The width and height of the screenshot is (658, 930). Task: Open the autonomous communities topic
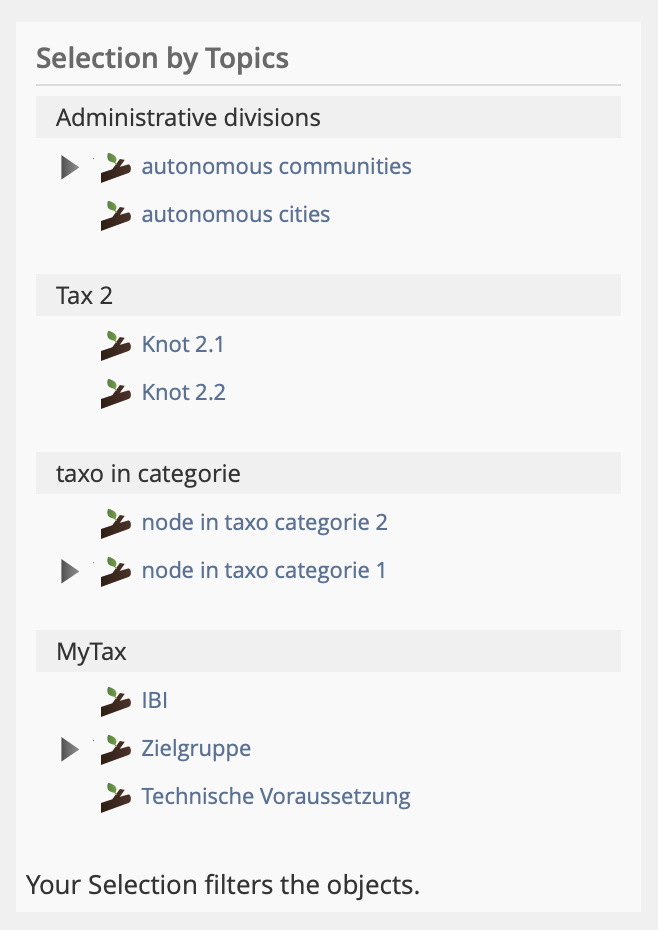tap(276, 166)
